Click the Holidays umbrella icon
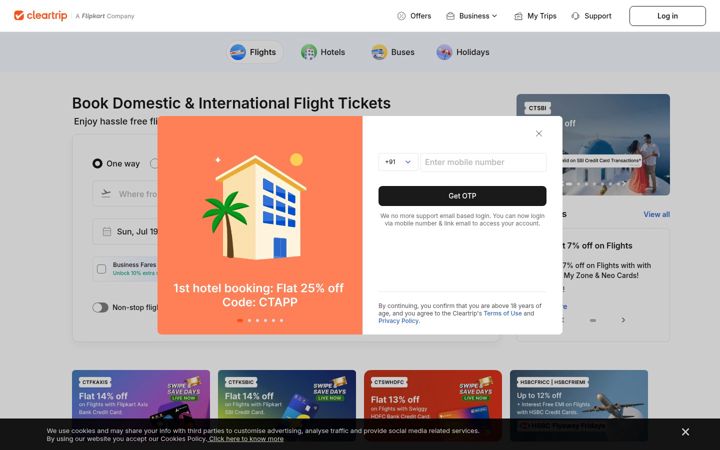 [444, 52]
